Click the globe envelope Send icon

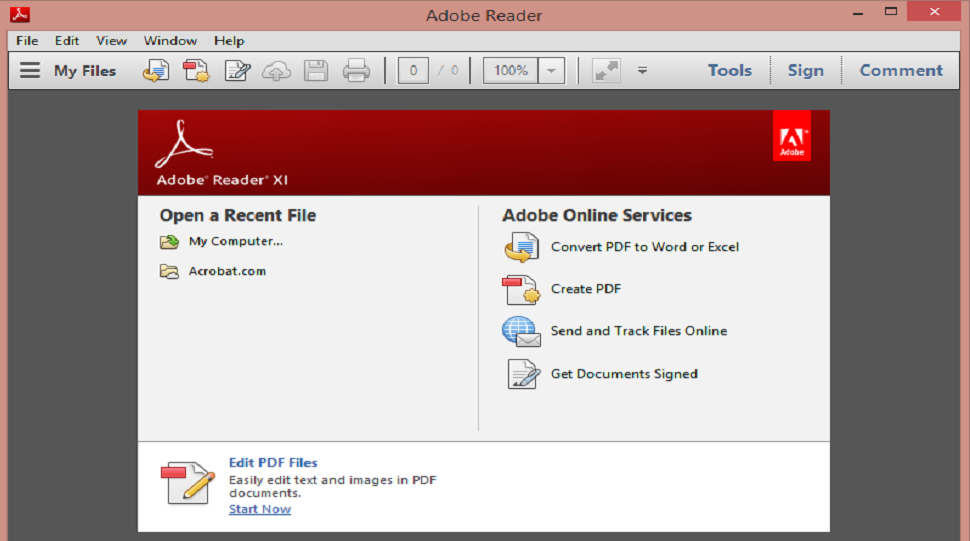coord(521,331)
